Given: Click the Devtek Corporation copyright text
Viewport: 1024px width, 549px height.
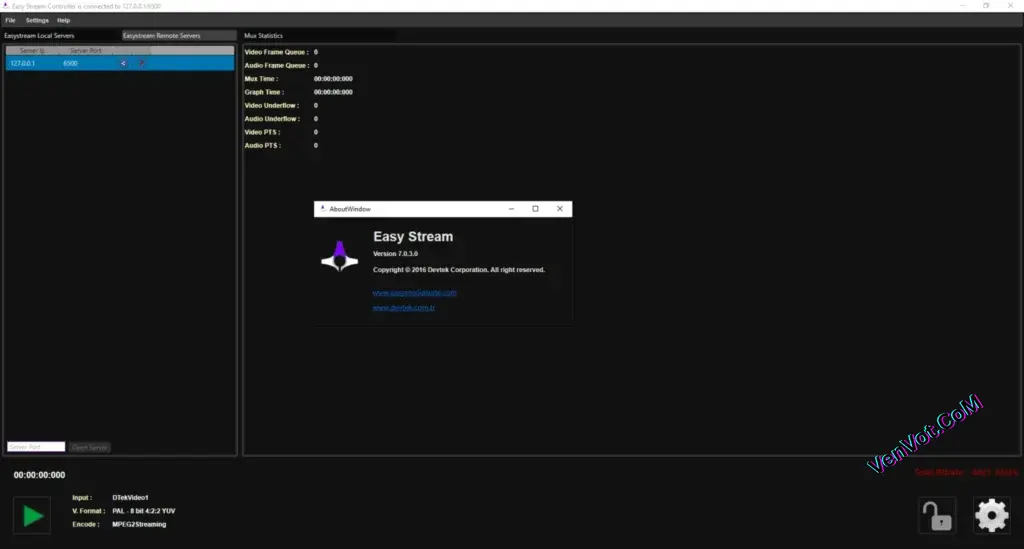Looking at the screenshot, I should pos(458,270).
